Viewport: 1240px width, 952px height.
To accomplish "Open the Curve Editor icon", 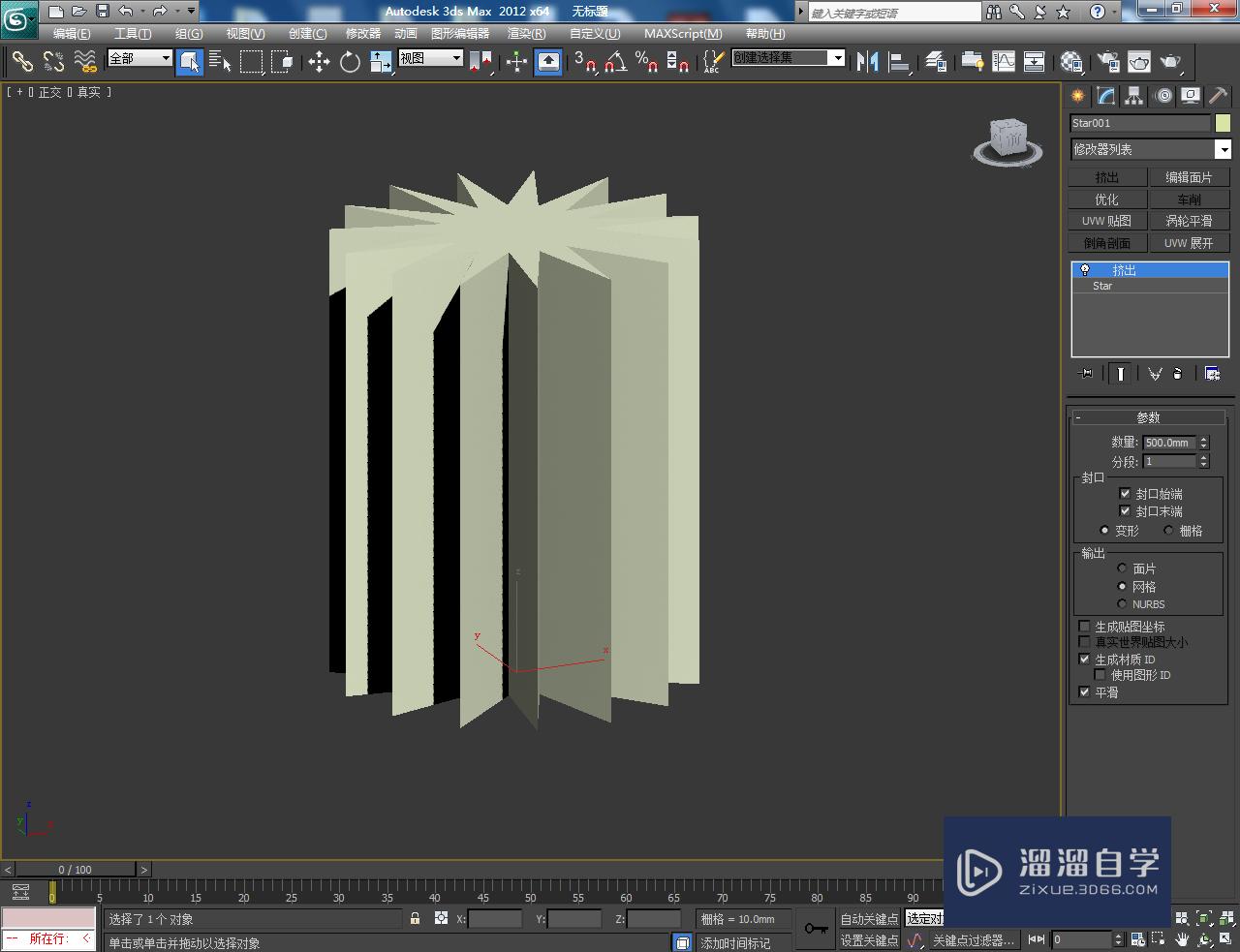I will tap(1003, 62).
